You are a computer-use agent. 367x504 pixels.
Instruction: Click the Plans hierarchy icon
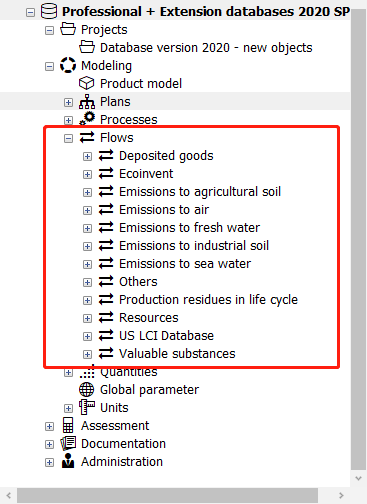87,101
